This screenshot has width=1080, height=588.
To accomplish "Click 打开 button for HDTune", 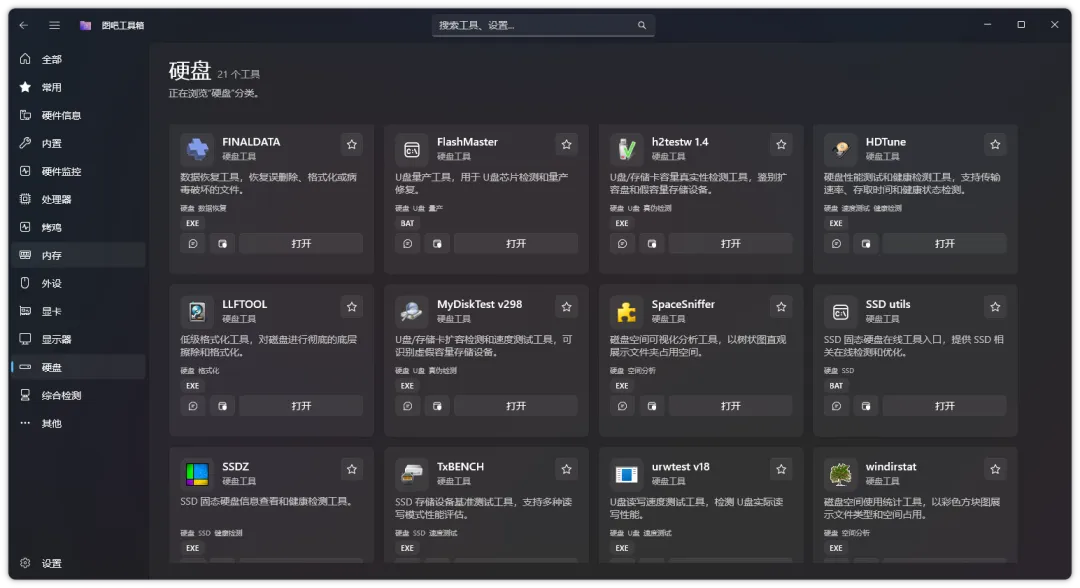I will [944, 244].
